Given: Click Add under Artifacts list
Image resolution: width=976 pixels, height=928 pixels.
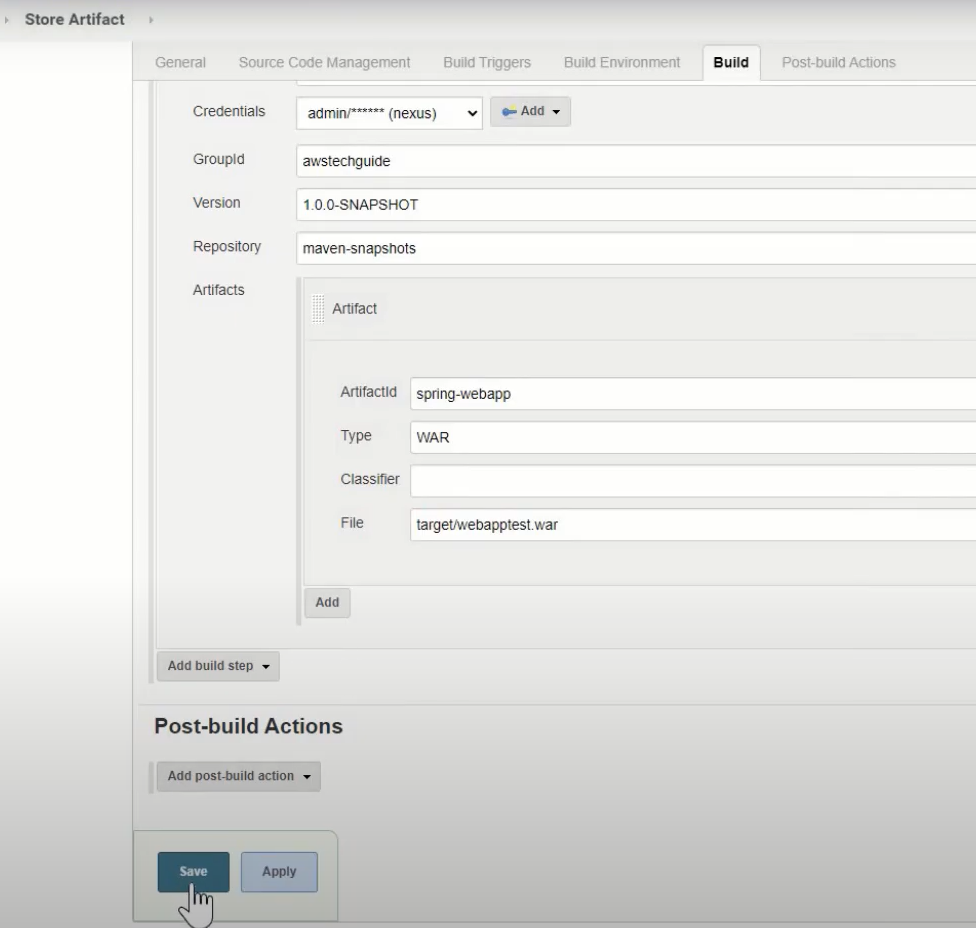Looking at the screenshot, I should (327, 602).
